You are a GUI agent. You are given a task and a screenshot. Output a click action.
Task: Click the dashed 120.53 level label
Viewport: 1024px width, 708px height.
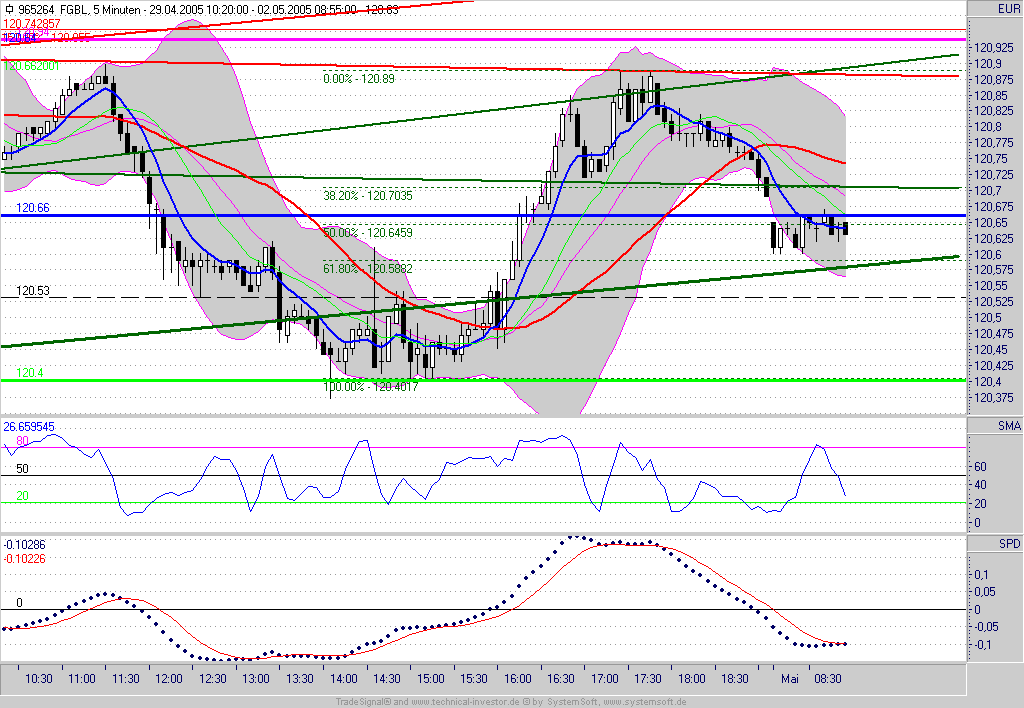point(33,291)
